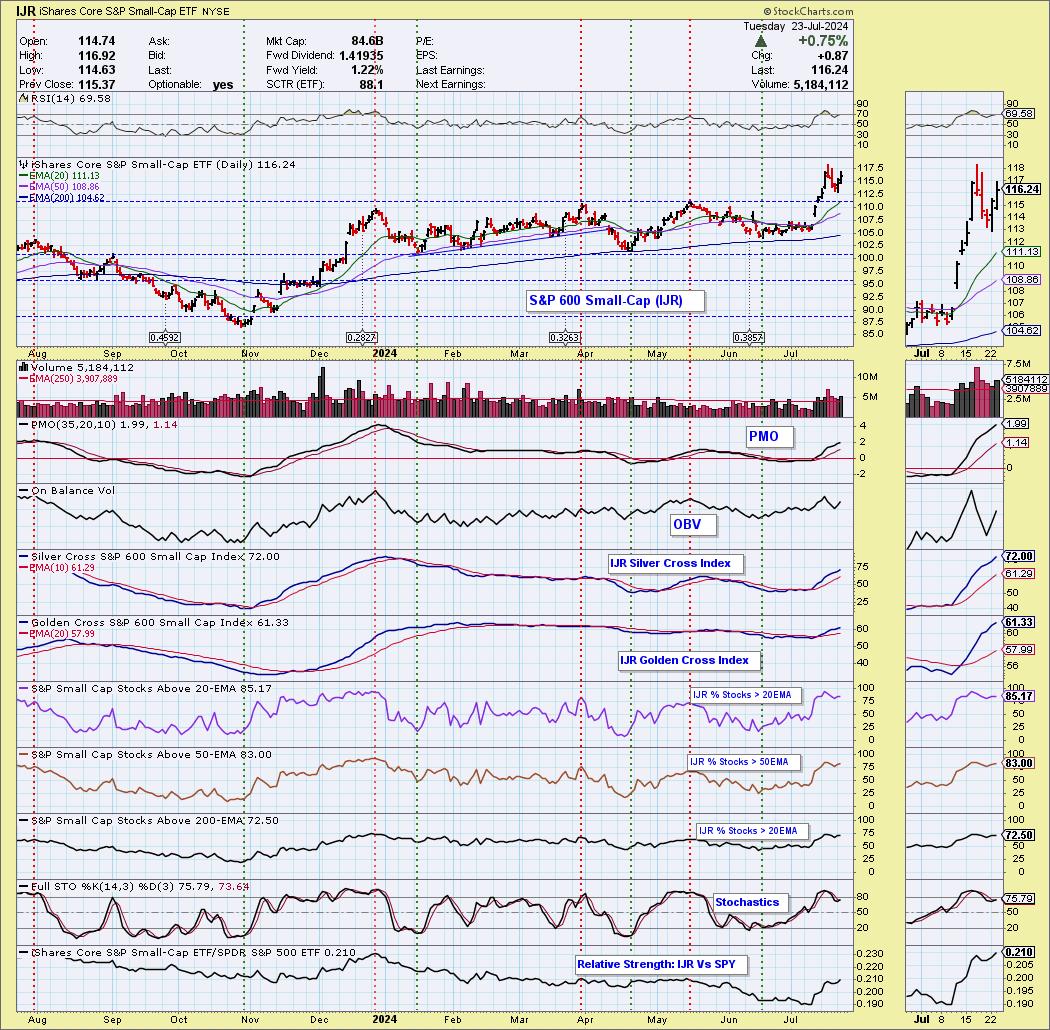Click the 'IJR Golden Cross Index' annotation
Viewport: 1050px width, 1030px height.
(690, 660)
